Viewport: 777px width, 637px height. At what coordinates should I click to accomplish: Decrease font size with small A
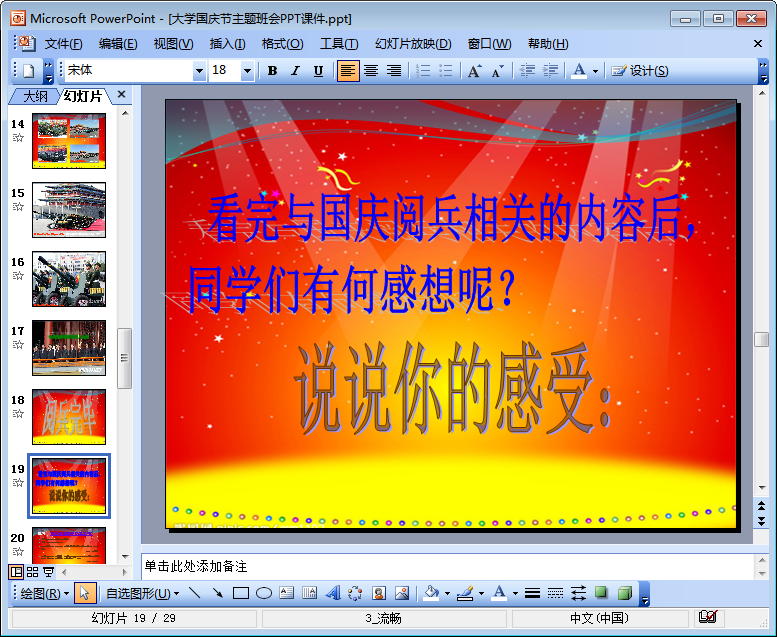[498, 71]
